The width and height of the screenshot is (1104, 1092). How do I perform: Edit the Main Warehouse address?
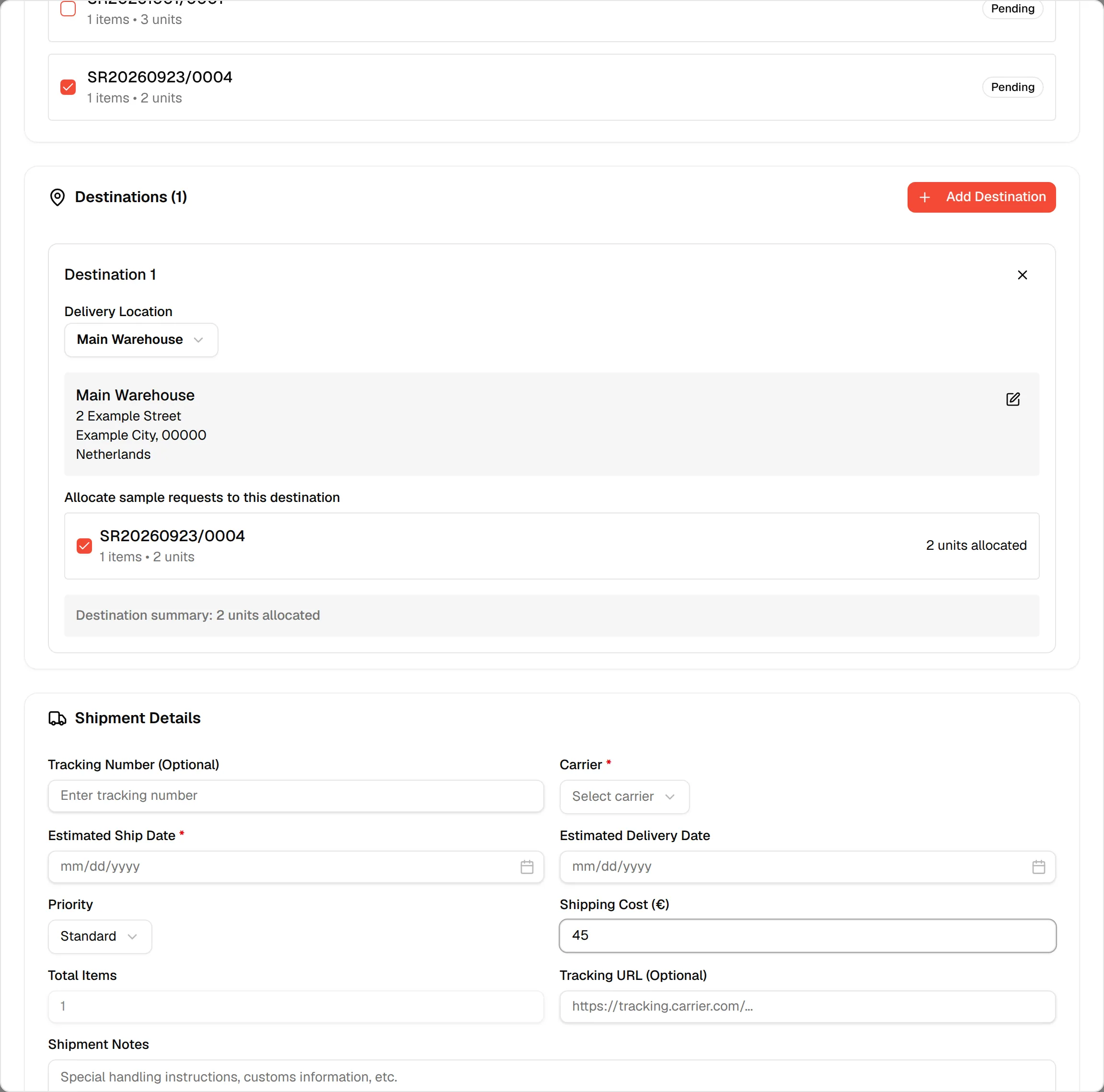1012,398
